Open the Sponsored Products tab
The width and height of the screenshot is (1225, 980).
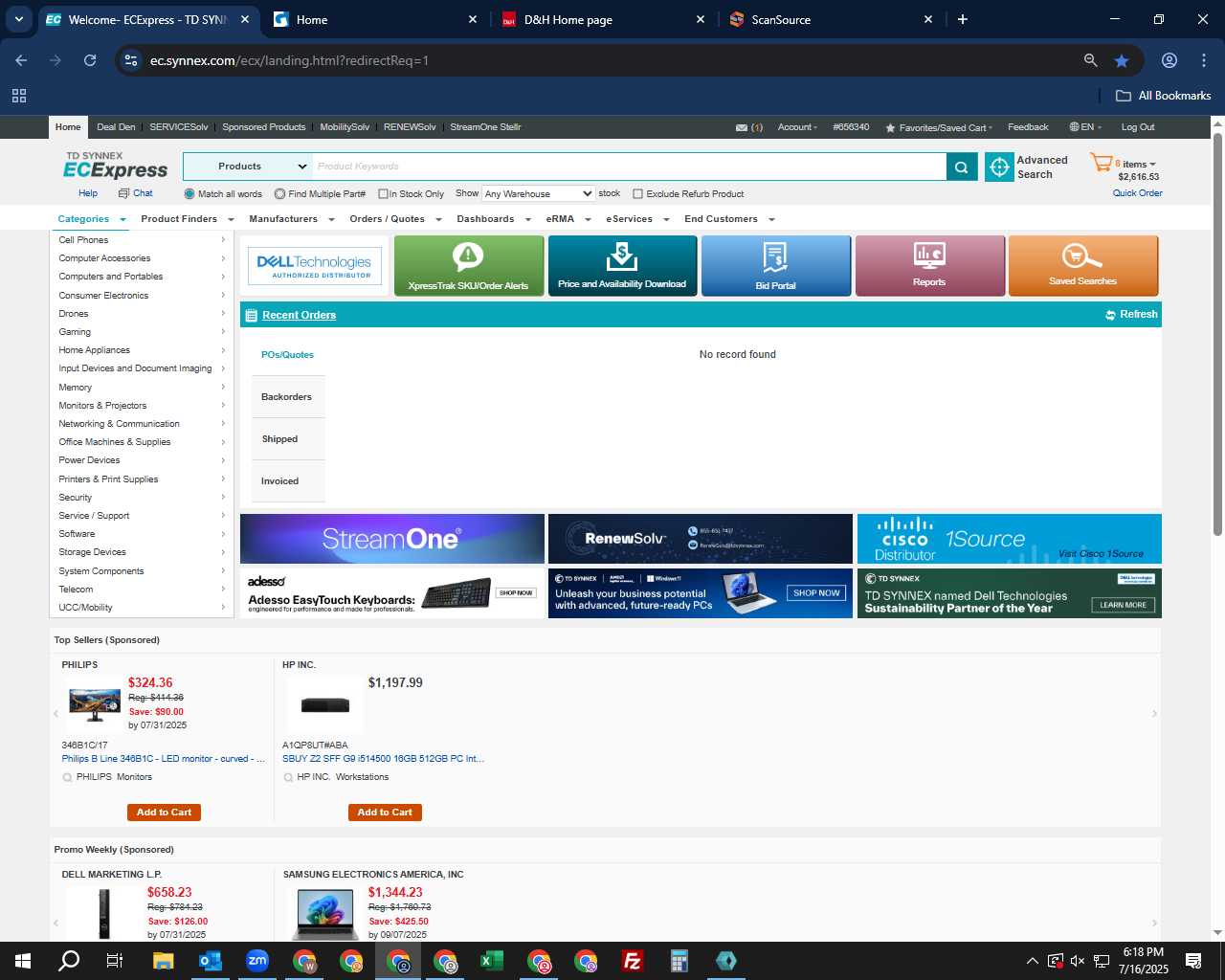tap(263, 127)
